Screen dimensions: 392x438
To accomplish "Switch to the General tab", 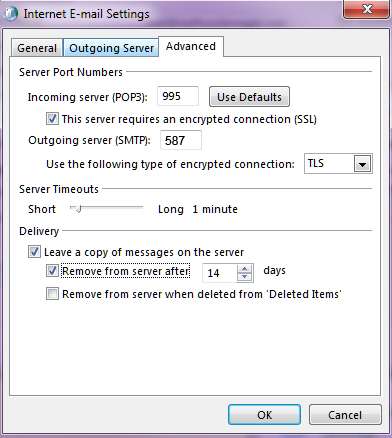I will [x=37, y=48].
